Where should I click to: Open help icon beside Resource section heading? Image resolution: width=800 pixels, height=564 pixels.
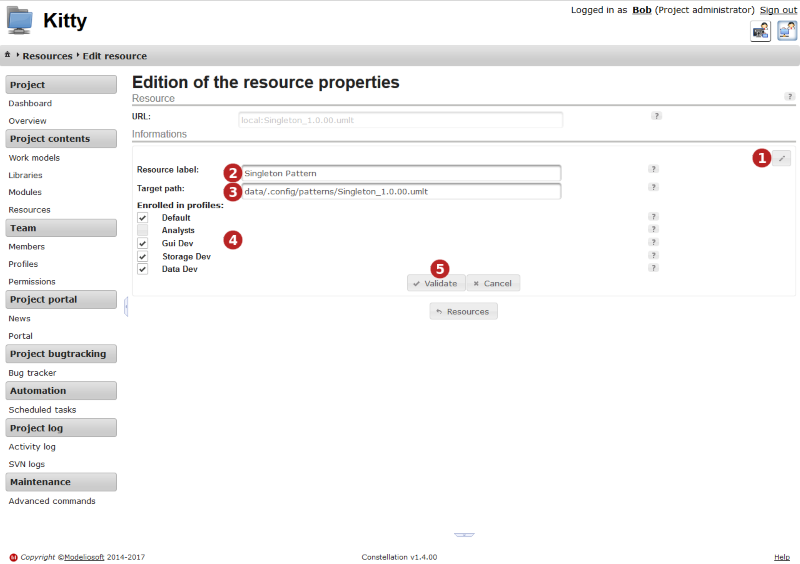(x=789, y=96)
